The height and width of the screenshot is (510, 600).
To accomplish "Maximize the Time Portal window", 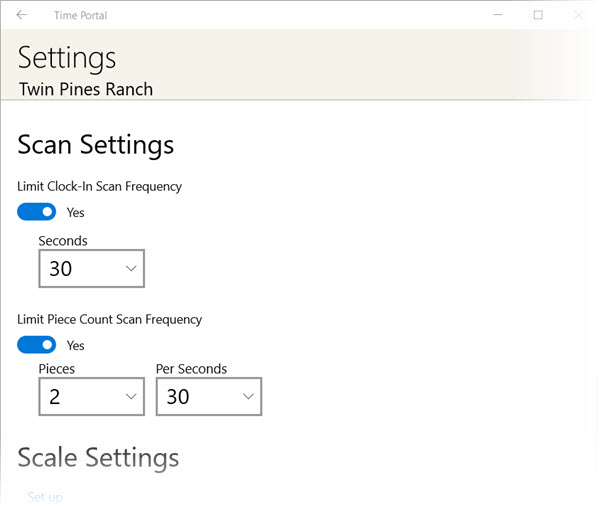I will coord(538,15).
